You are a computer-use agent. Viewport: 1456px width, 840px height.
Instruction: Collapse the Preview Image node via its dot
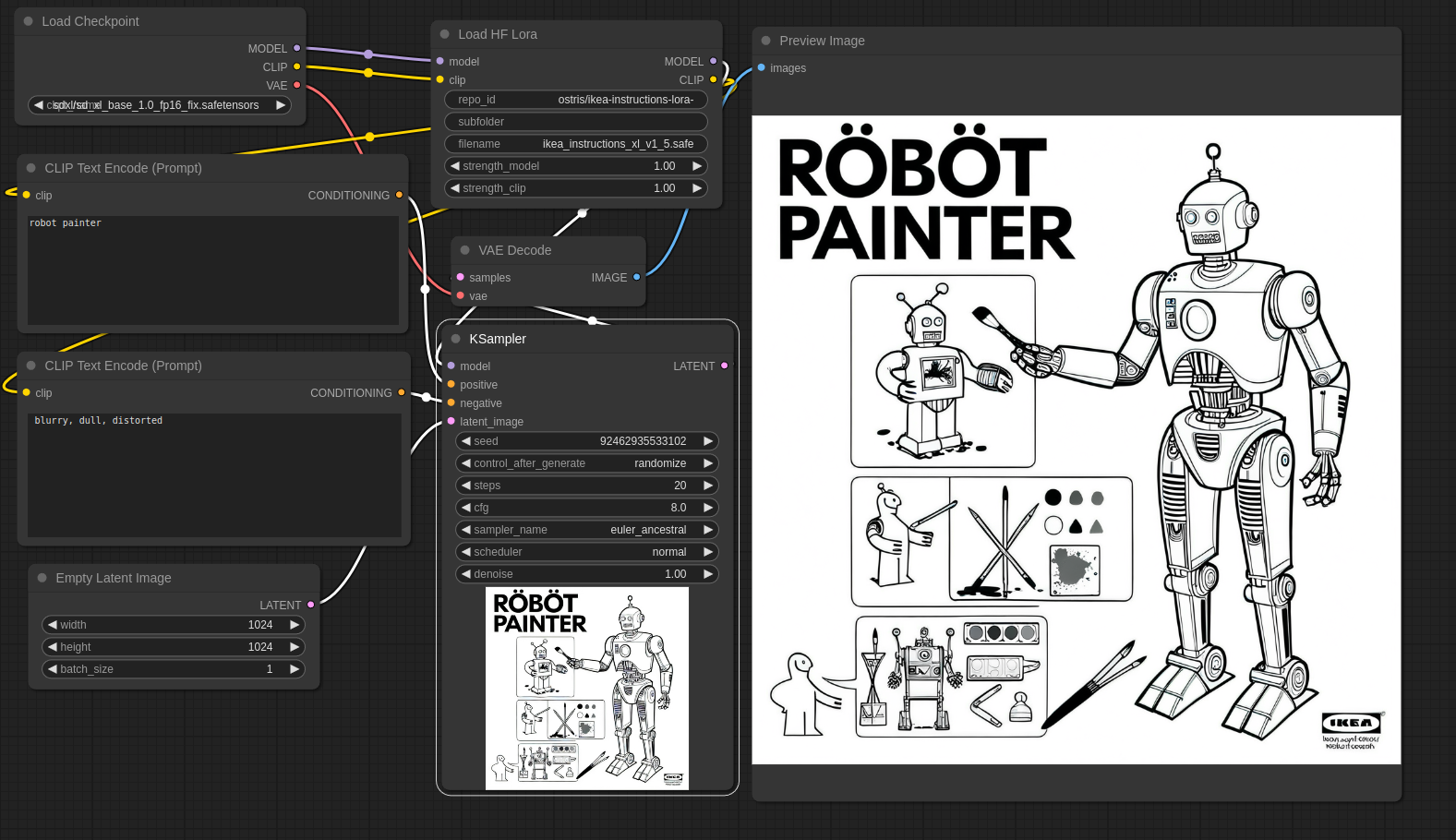click(766, 41)
